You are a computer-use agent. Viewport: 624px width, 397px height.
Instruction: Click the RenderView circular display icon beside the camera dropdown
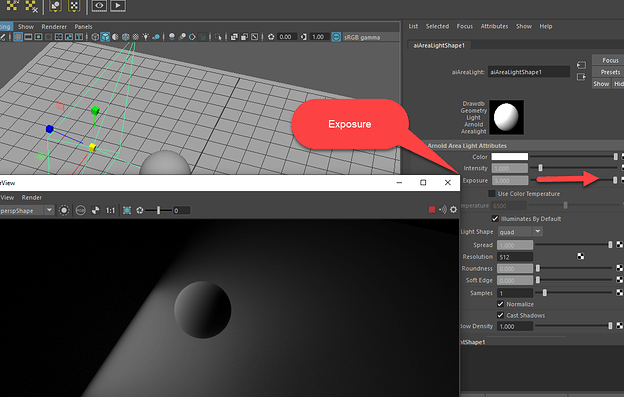point(64,210)
